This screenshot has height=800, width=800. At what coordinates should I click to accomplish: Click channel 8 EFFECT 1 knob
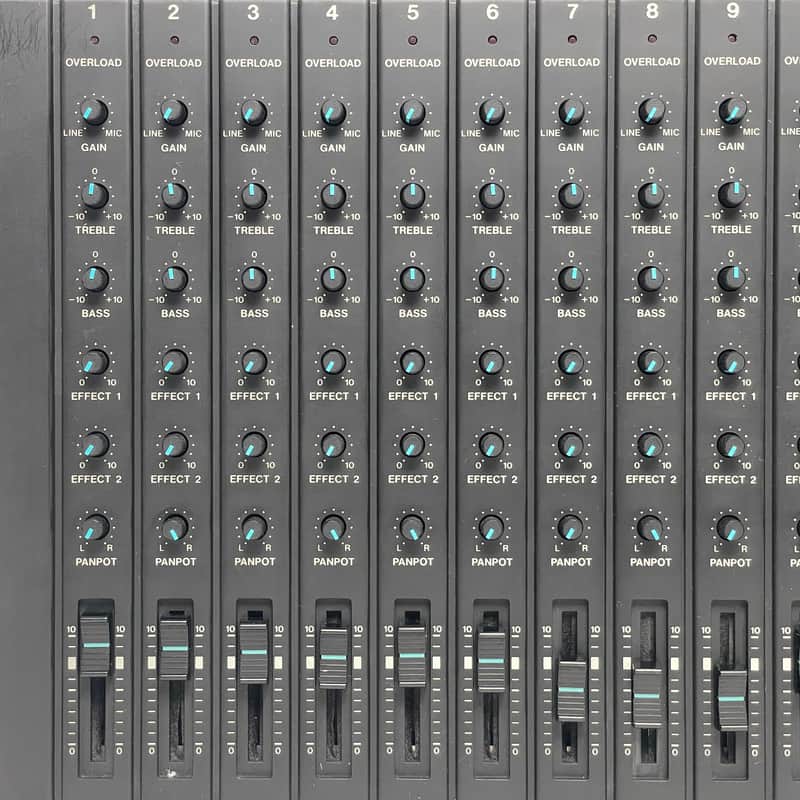click(651, 362)
